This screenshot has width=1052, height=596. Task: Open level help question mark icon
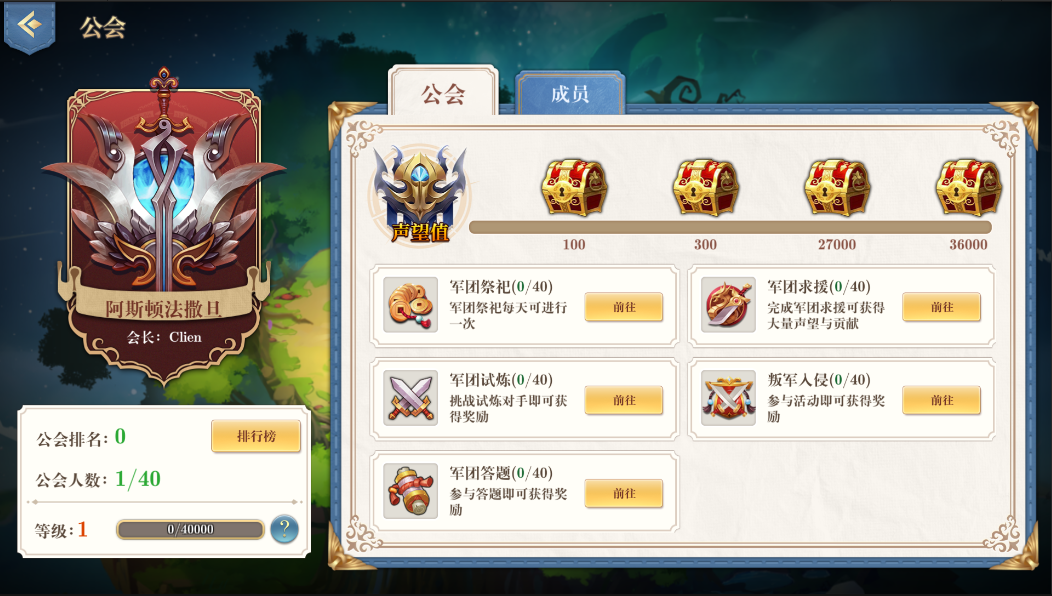[284, 529]
